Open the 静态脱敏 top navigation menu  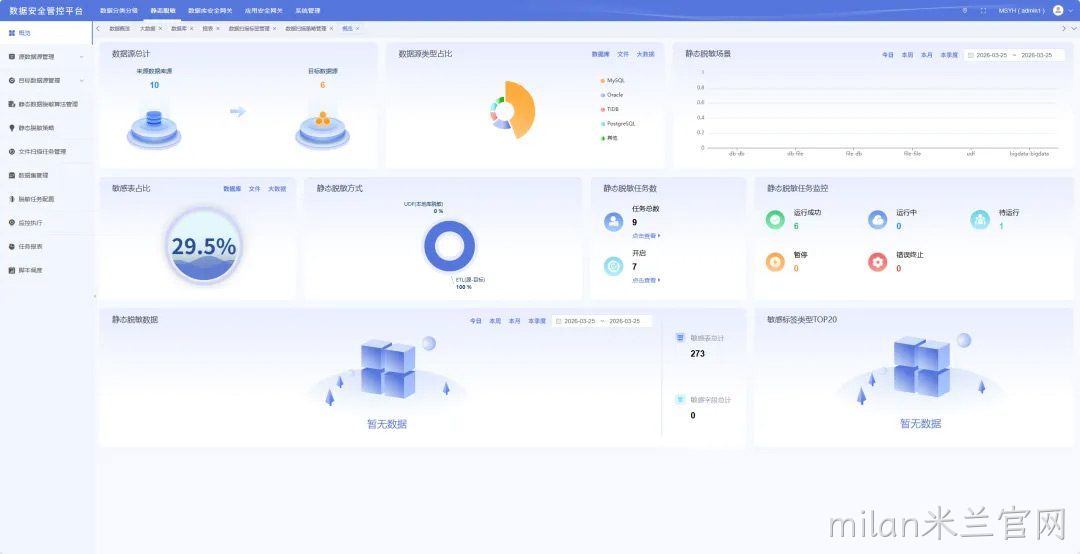click(163, 10)
